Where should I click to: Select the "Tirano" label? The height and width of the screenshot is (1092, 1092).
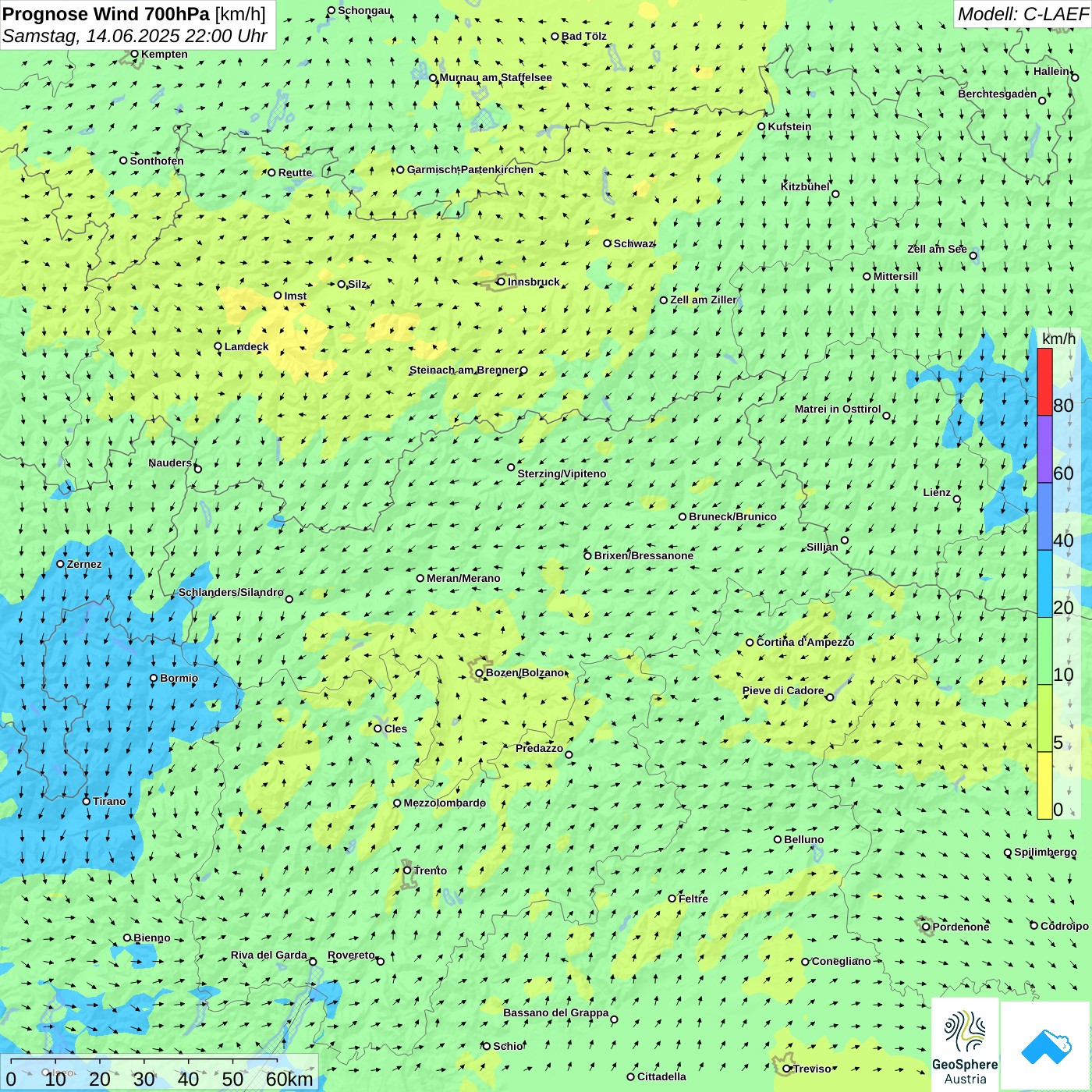(x=109, y=801)
